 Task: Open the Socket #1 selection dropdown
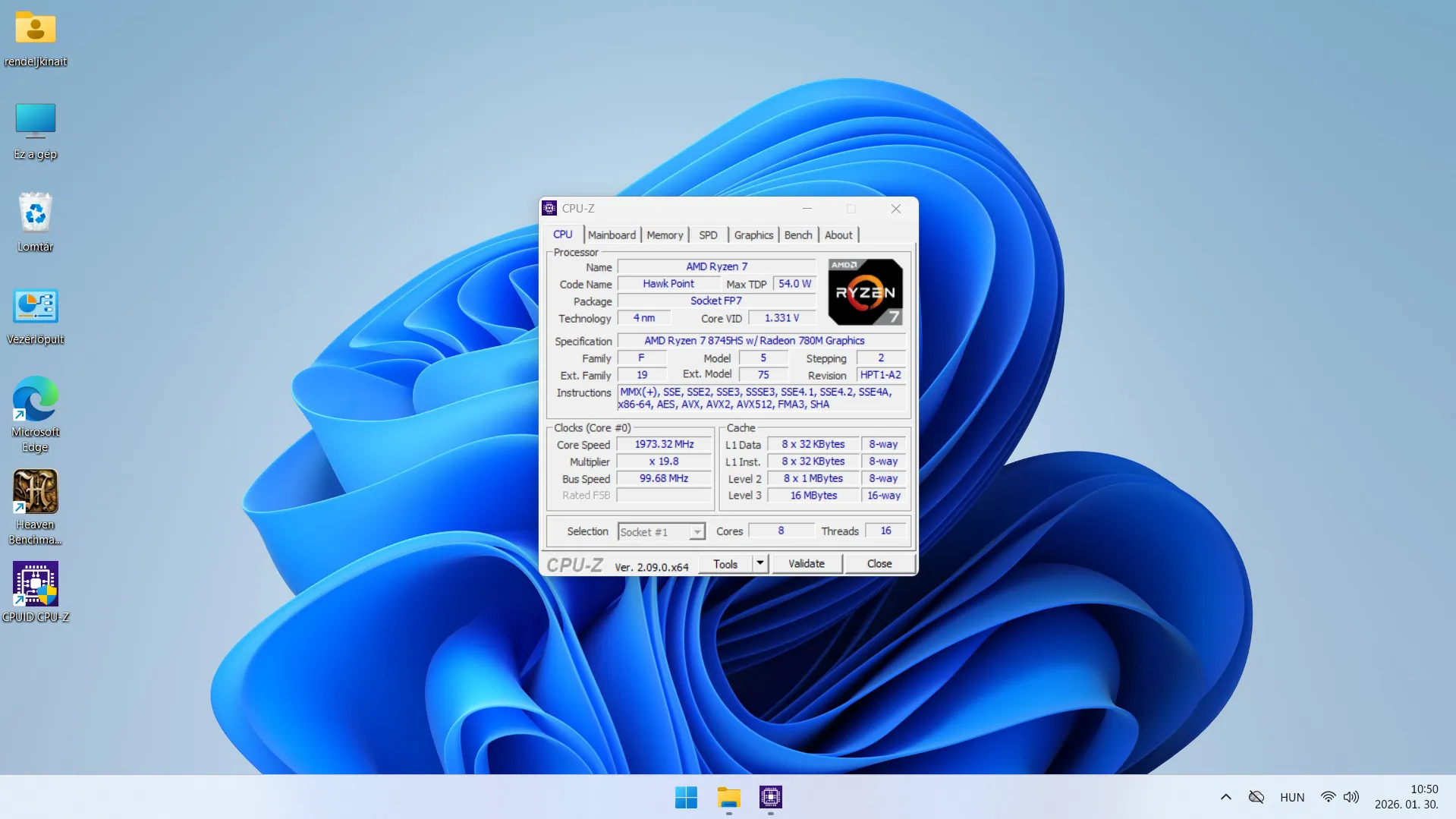[662, 531]
